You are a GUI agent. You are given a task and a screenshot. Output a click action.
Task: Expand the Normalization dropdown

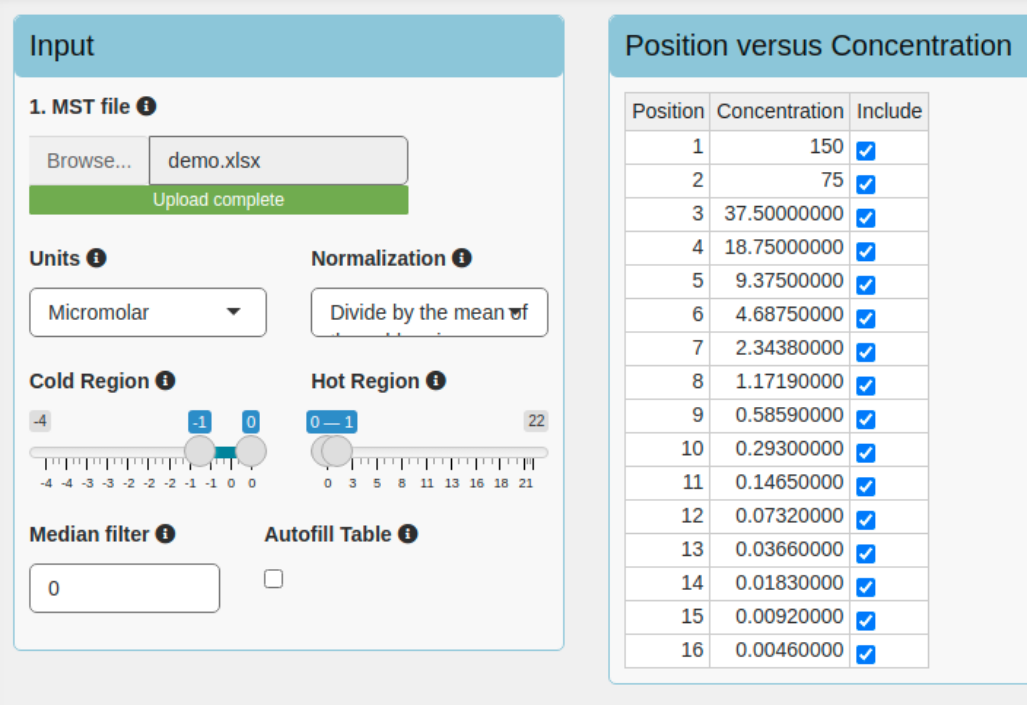tap(430, 313)
